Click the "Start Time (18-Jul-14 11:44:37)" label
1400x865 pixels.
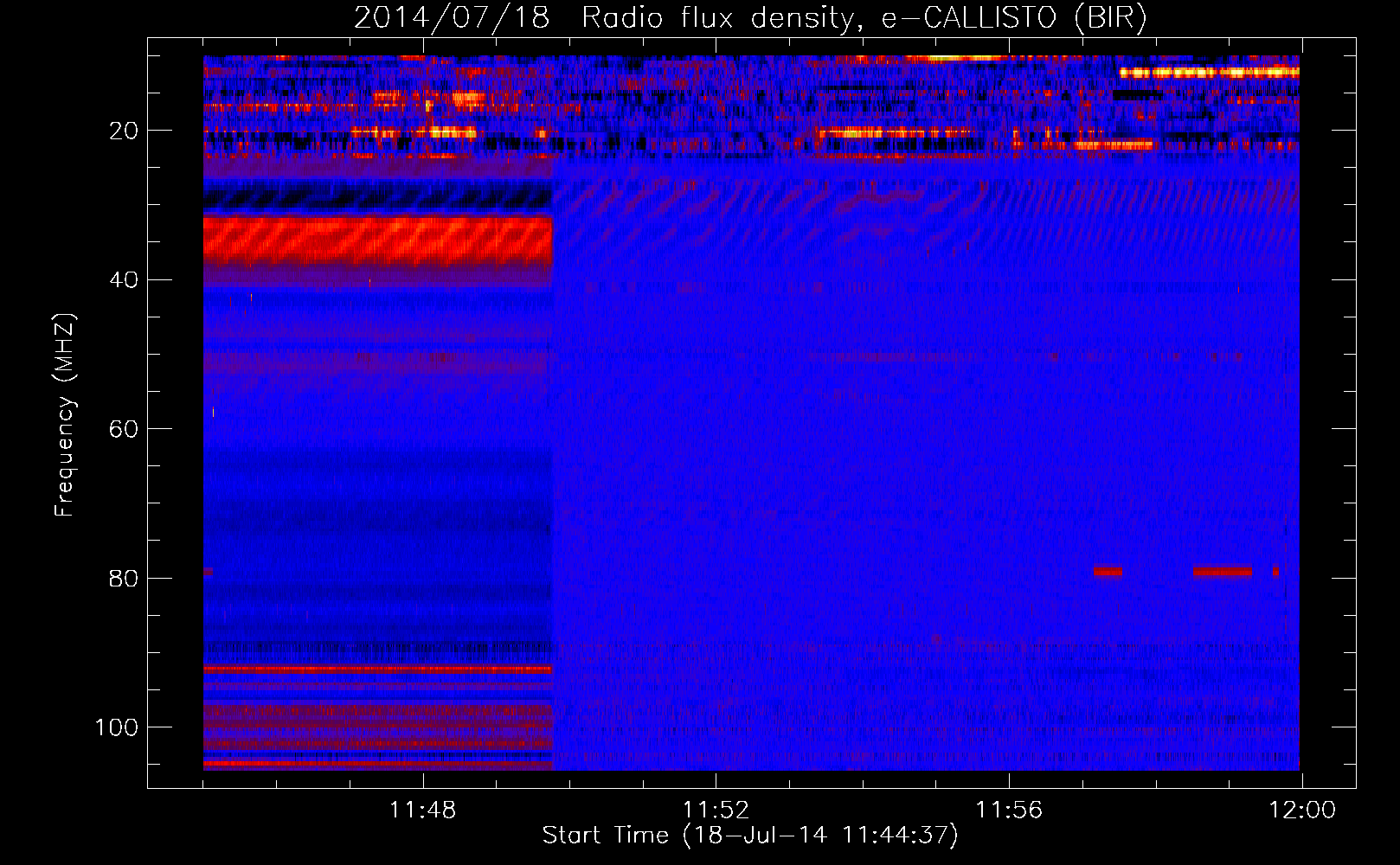coord(750,836)
